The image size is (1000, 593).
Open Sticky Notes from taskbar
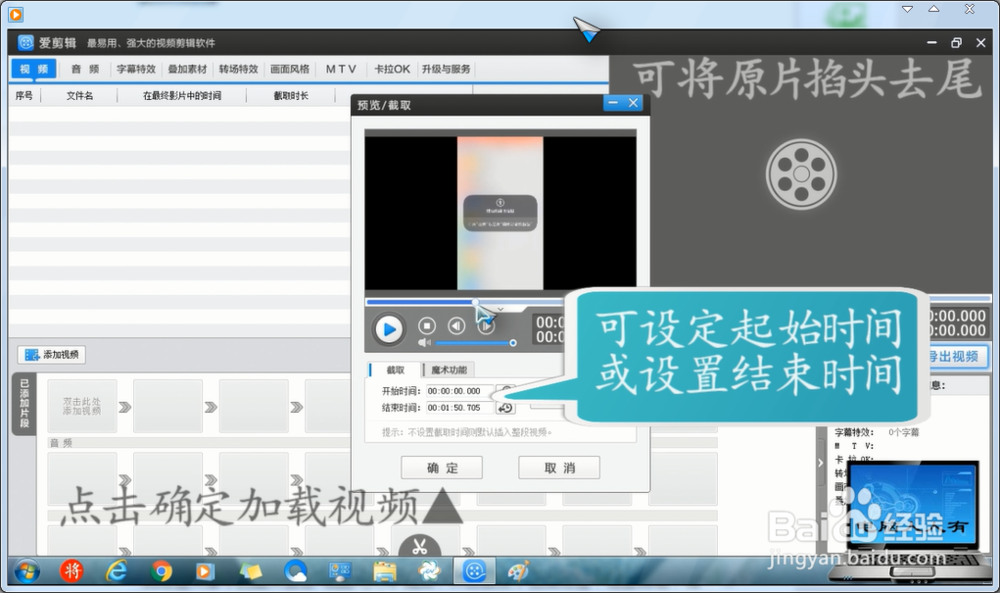click(251, 571)
